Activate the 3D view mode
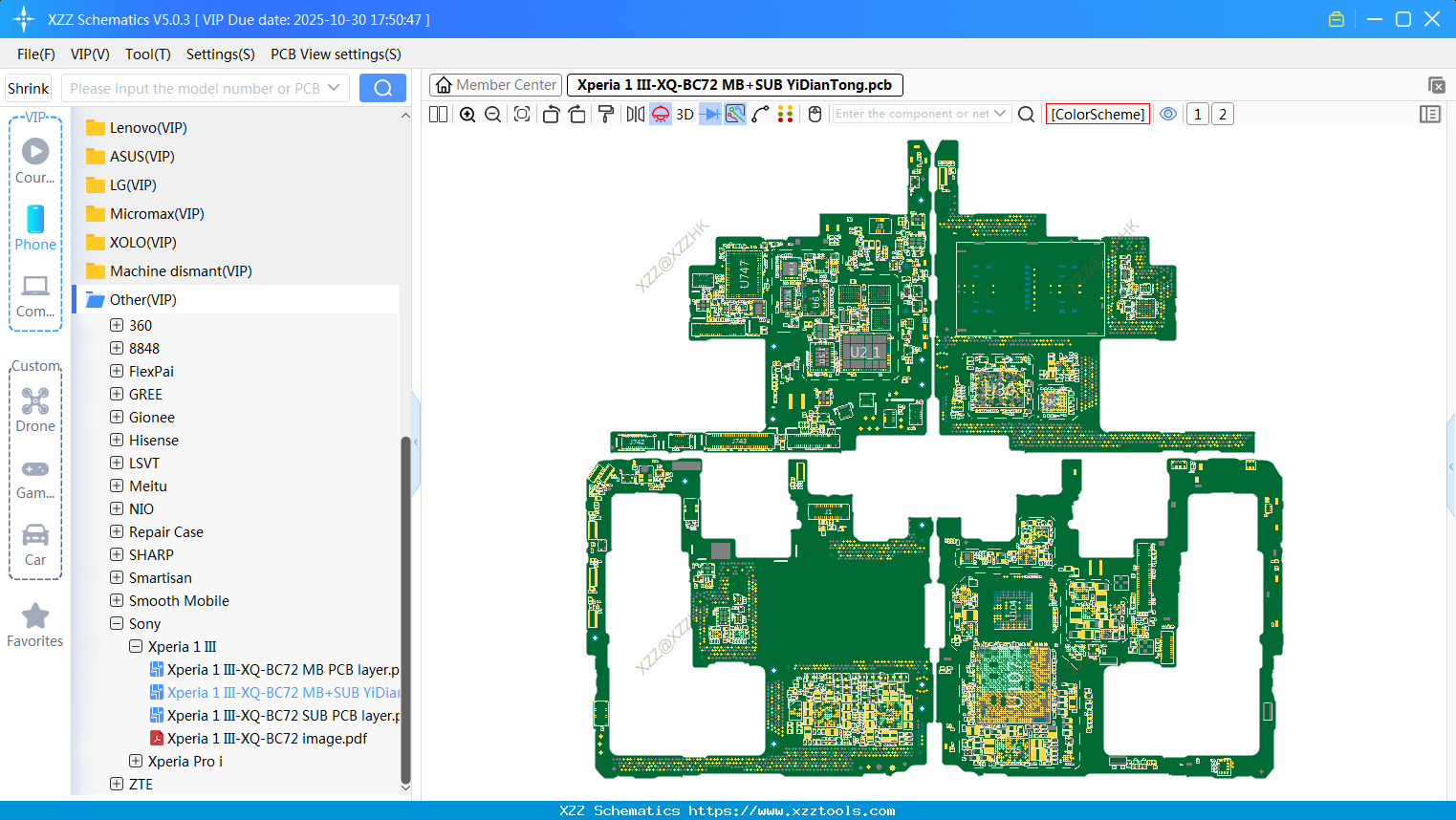1456x820 pixels. pyautogui.click(x=685, y=114)
